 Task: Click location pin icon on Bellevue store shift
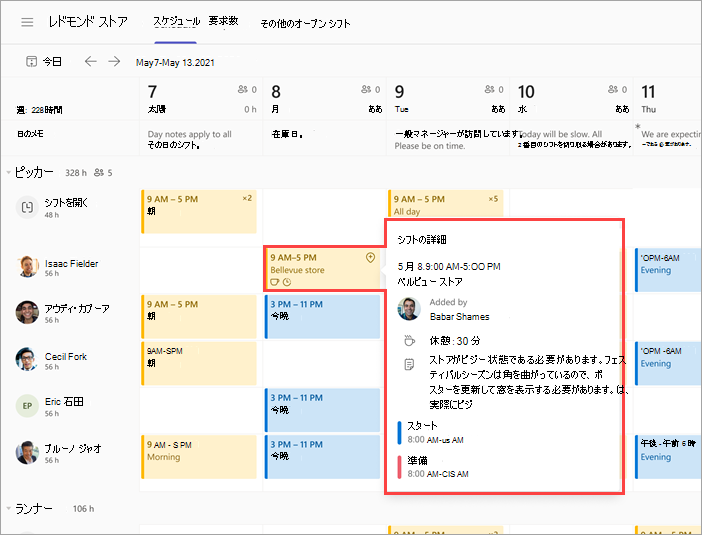point(370,257)
